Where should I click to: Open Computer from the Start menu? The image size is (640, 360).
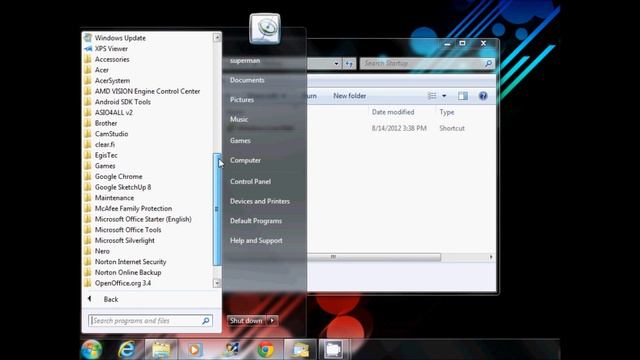tap(245, 160)
